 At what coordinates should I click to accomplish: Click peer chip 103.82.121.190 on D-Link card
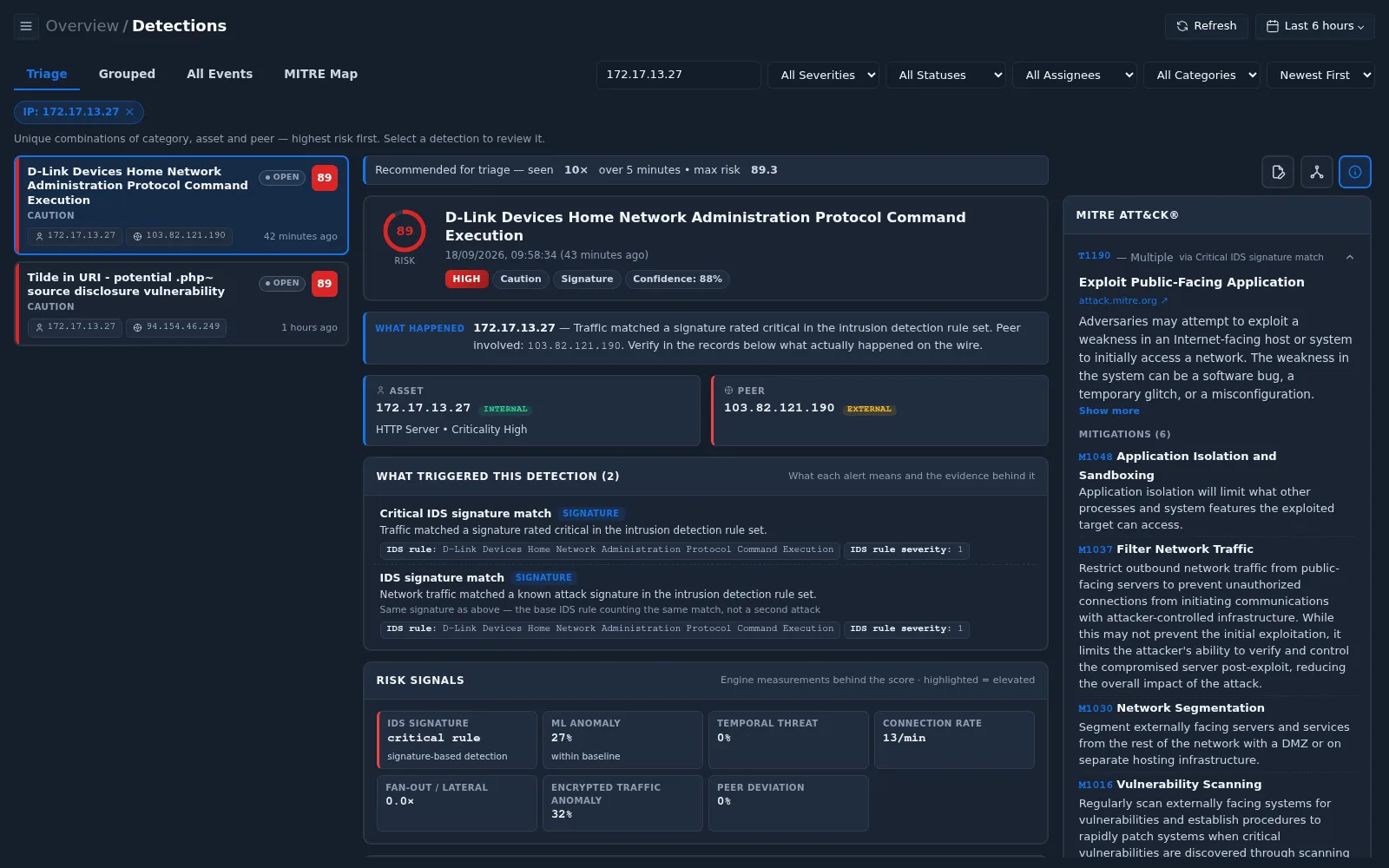click(x=179, y=236)
